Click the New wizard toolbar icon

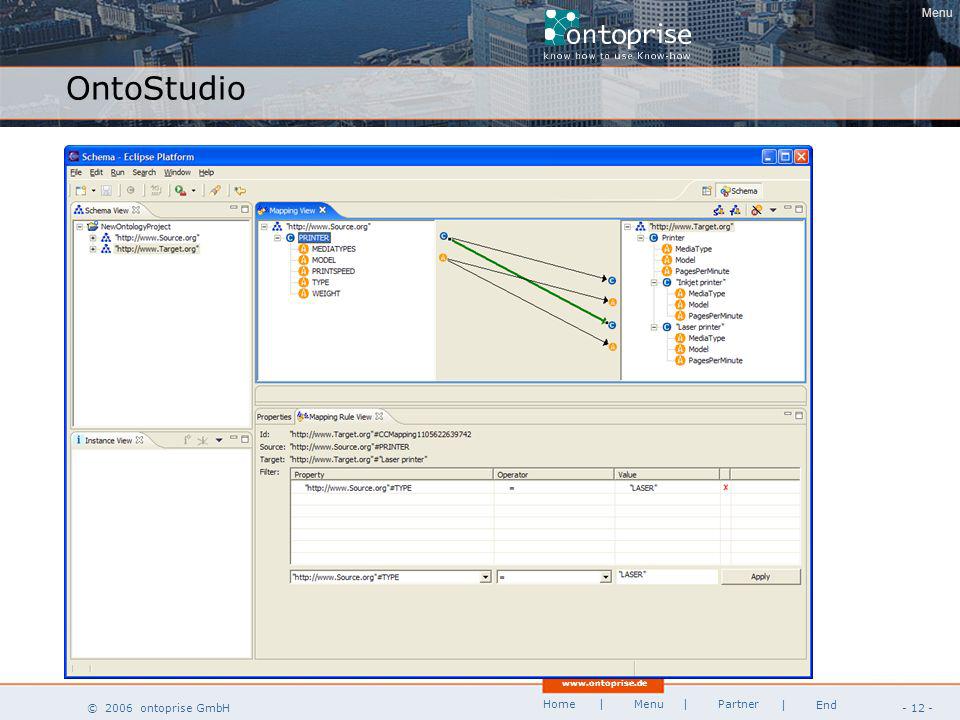[80, 190]
